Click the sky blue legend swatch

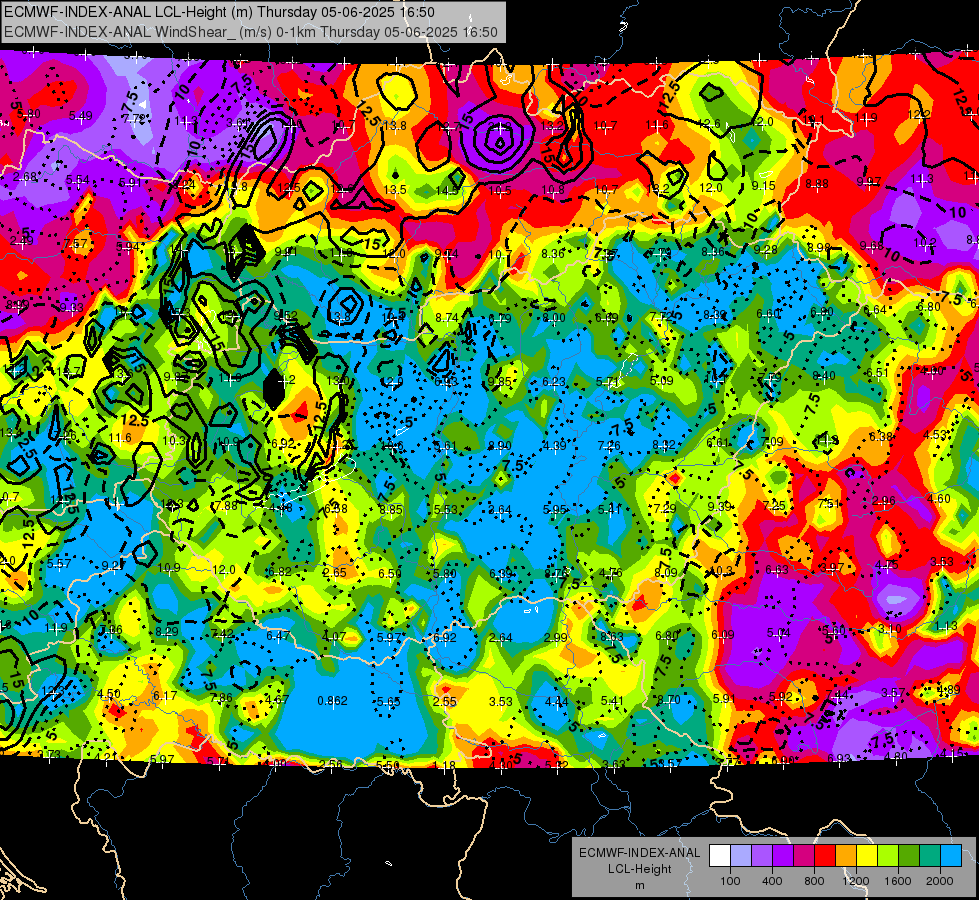(x=952, y=855)
